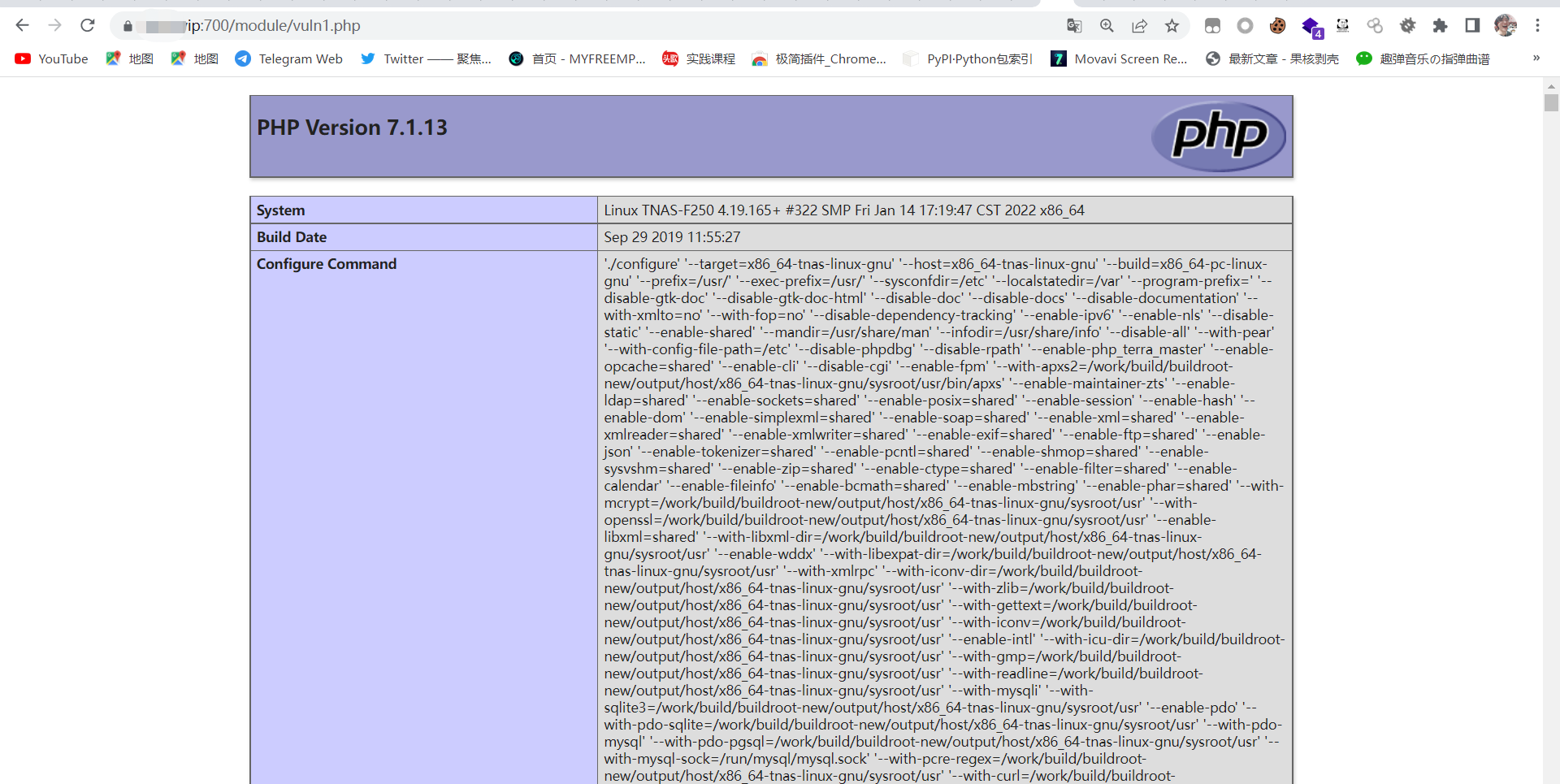The height and width of the screenshot is (784, 1560).
Task: Open the Telegram Web bookmark
Action: (x=288, y=58)
